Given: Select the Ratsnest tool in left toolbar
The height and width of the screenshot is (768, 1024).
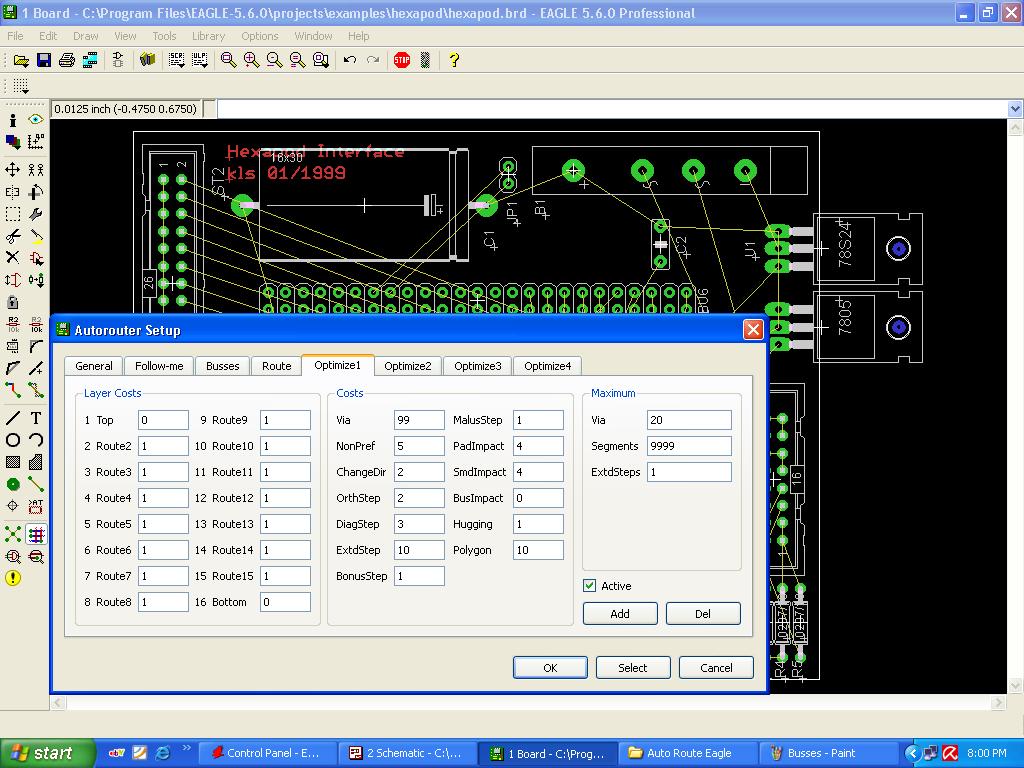Looking at the screenshot, I should click(x=13, y=535).
